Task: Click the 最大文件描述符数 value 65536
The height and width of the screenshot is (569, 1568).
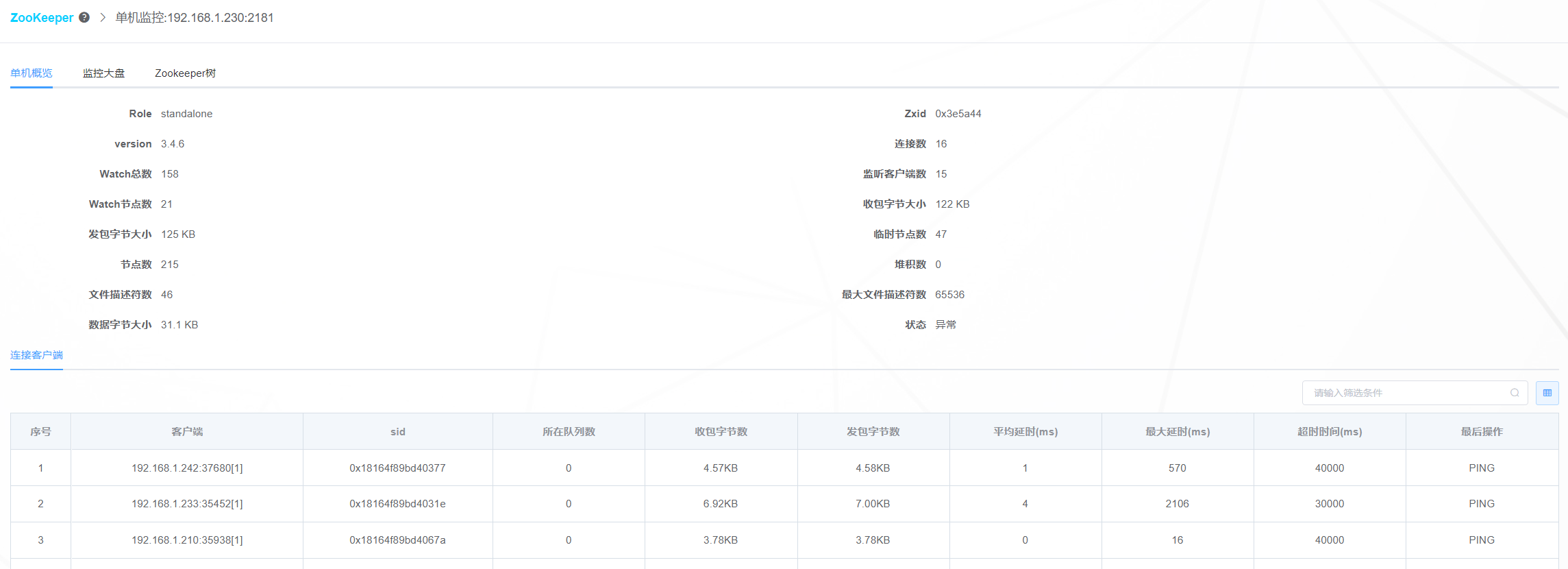Action: click(950, 295)
